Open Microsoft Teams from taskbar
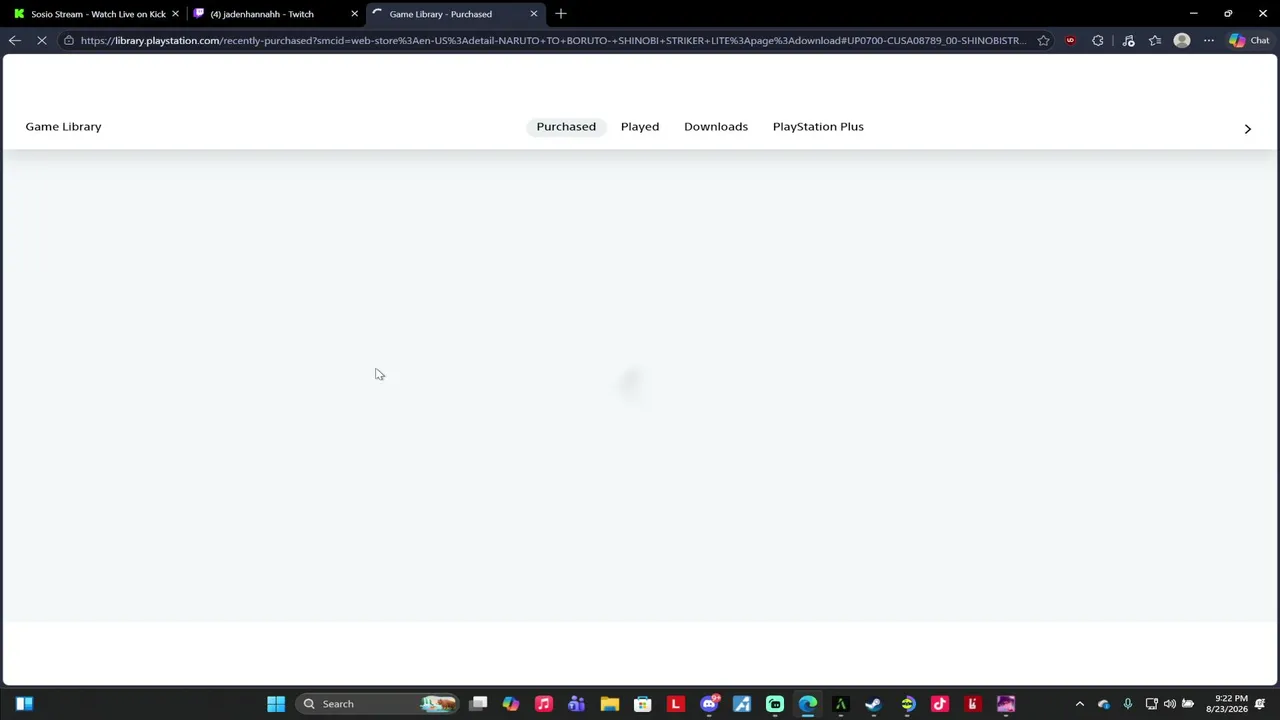Screen dimensions: 1280x720 [577, 704]
